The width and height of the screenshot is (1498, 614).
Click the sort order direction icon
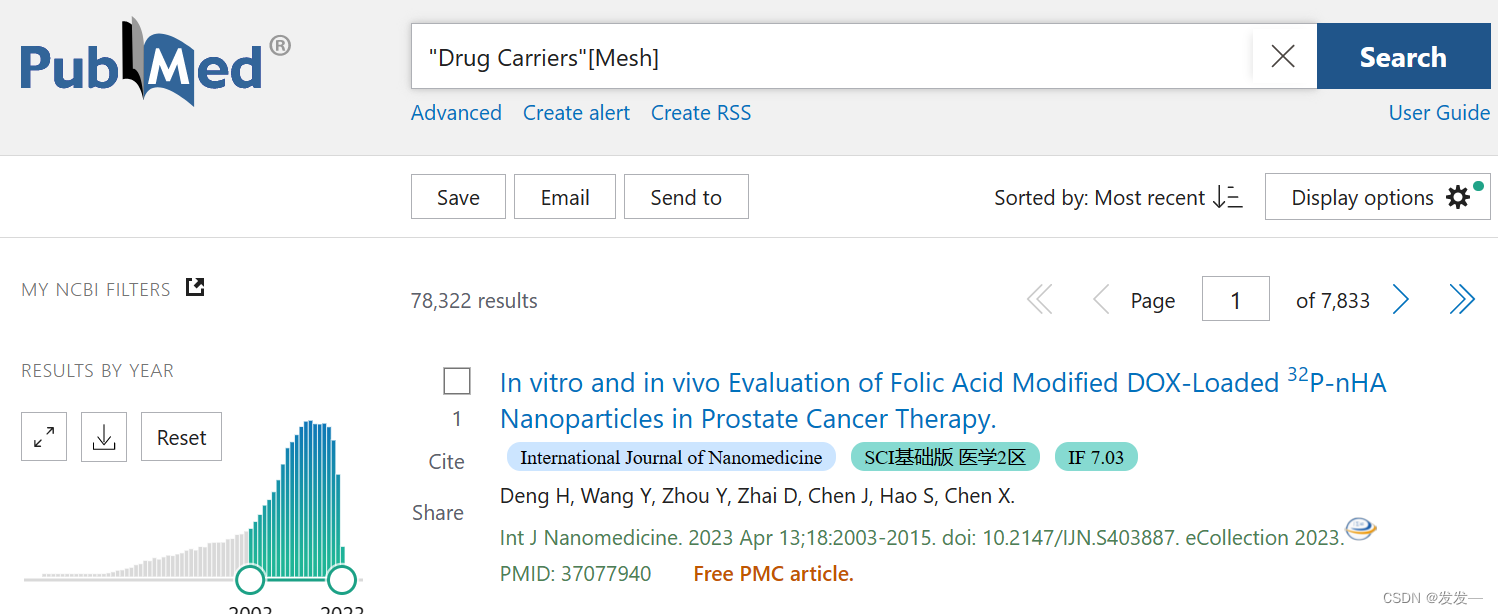(x=1228, y=197)
